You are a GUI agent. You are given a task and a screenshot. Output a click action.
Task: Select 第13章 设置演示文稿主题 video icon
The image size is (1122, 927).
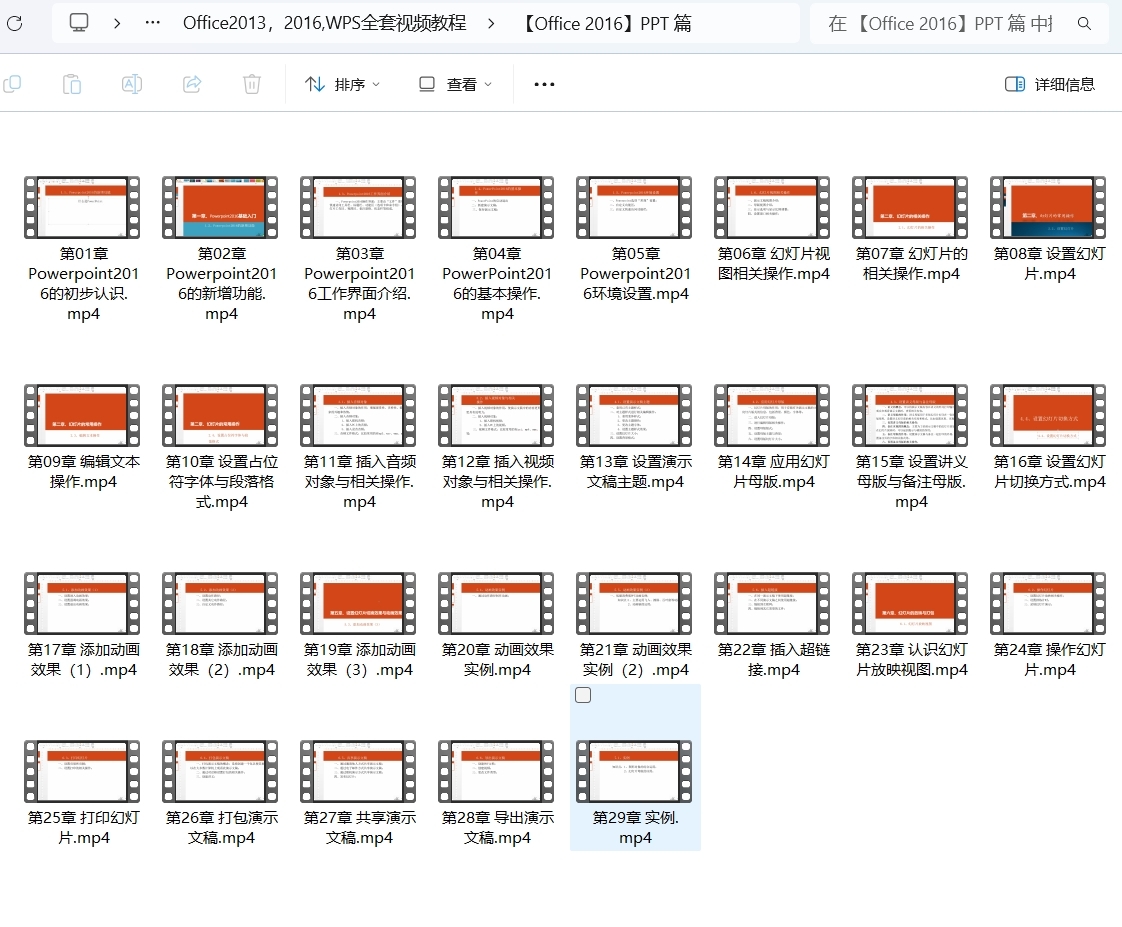pos(635,416)
